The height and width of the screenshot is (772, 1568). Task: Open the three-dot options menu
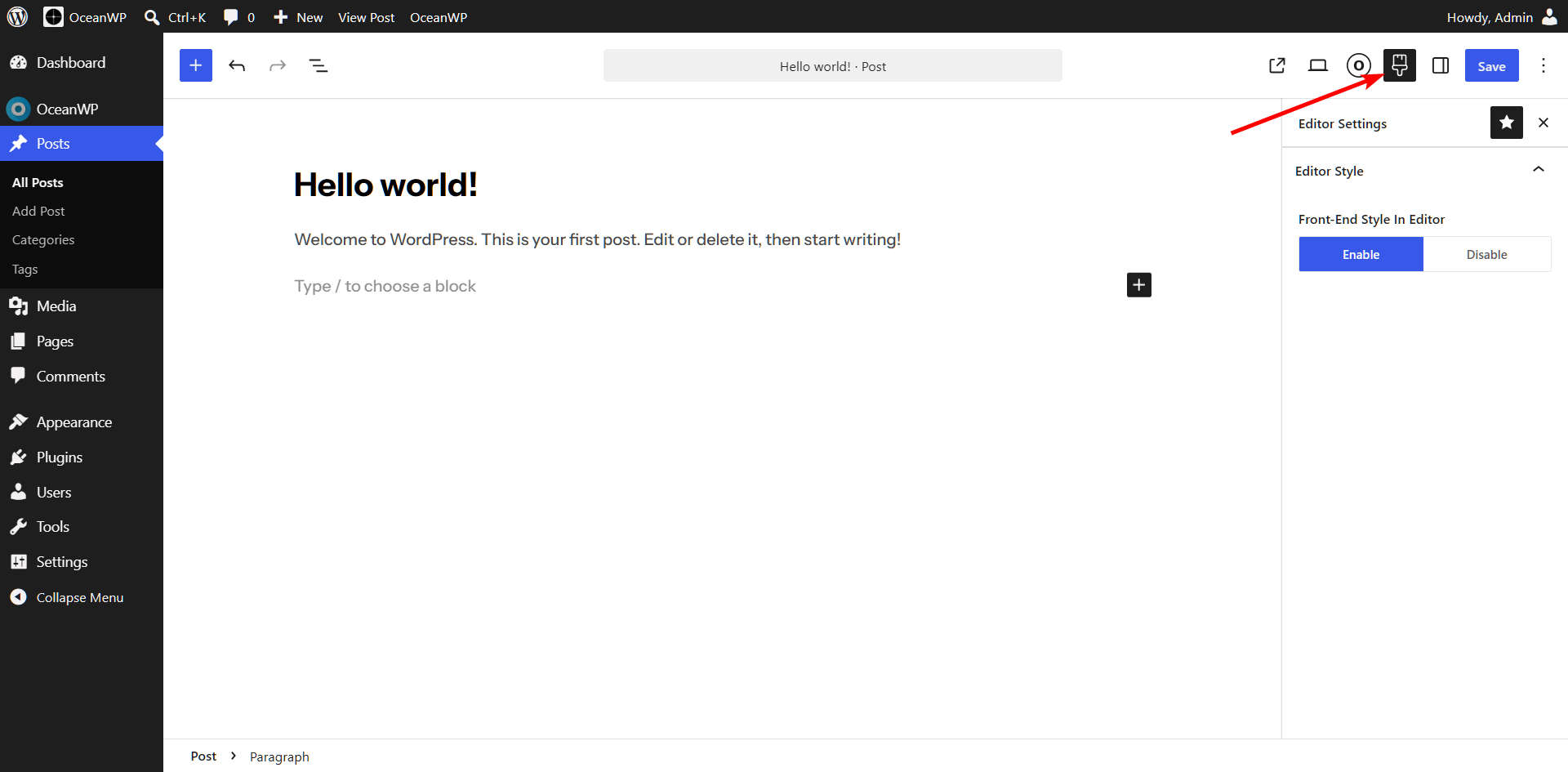(1543, 65)
